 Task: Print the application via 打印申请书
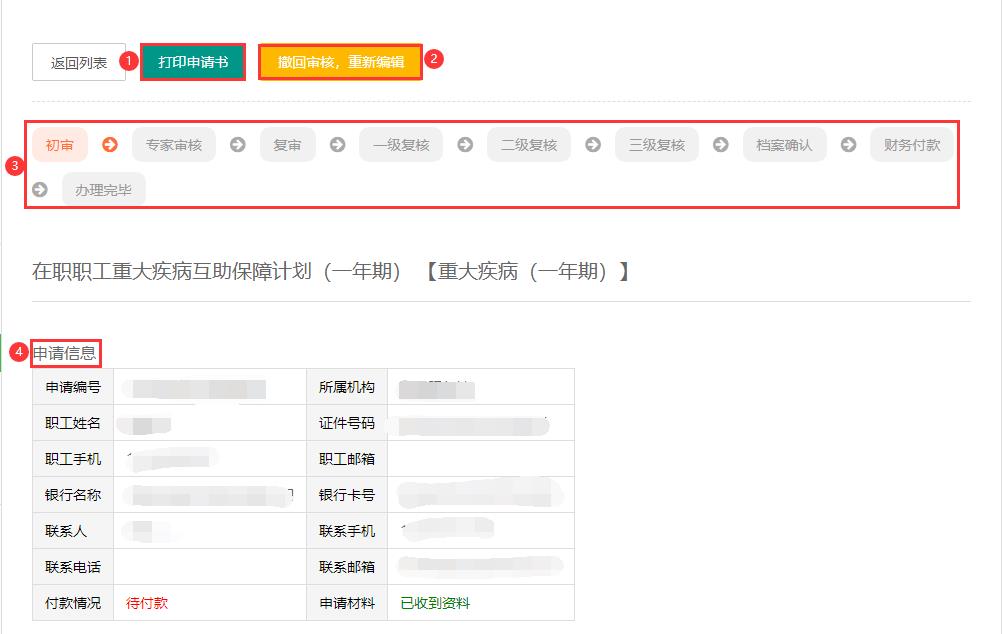click(x=193, y=62)
